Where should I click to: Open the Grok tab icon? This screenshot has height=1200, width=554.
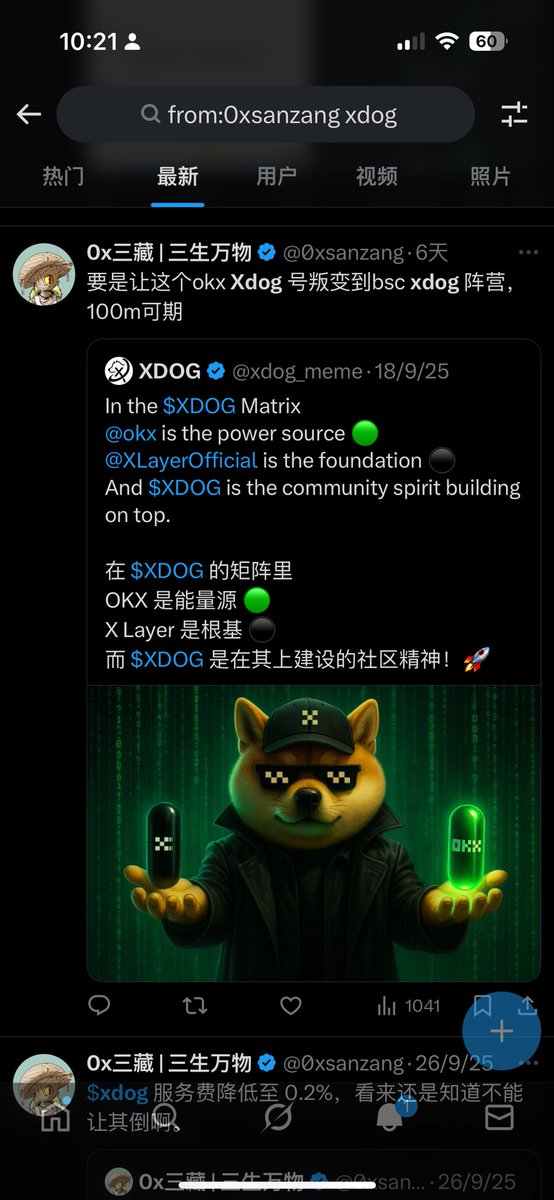[x=277, y=1117]
